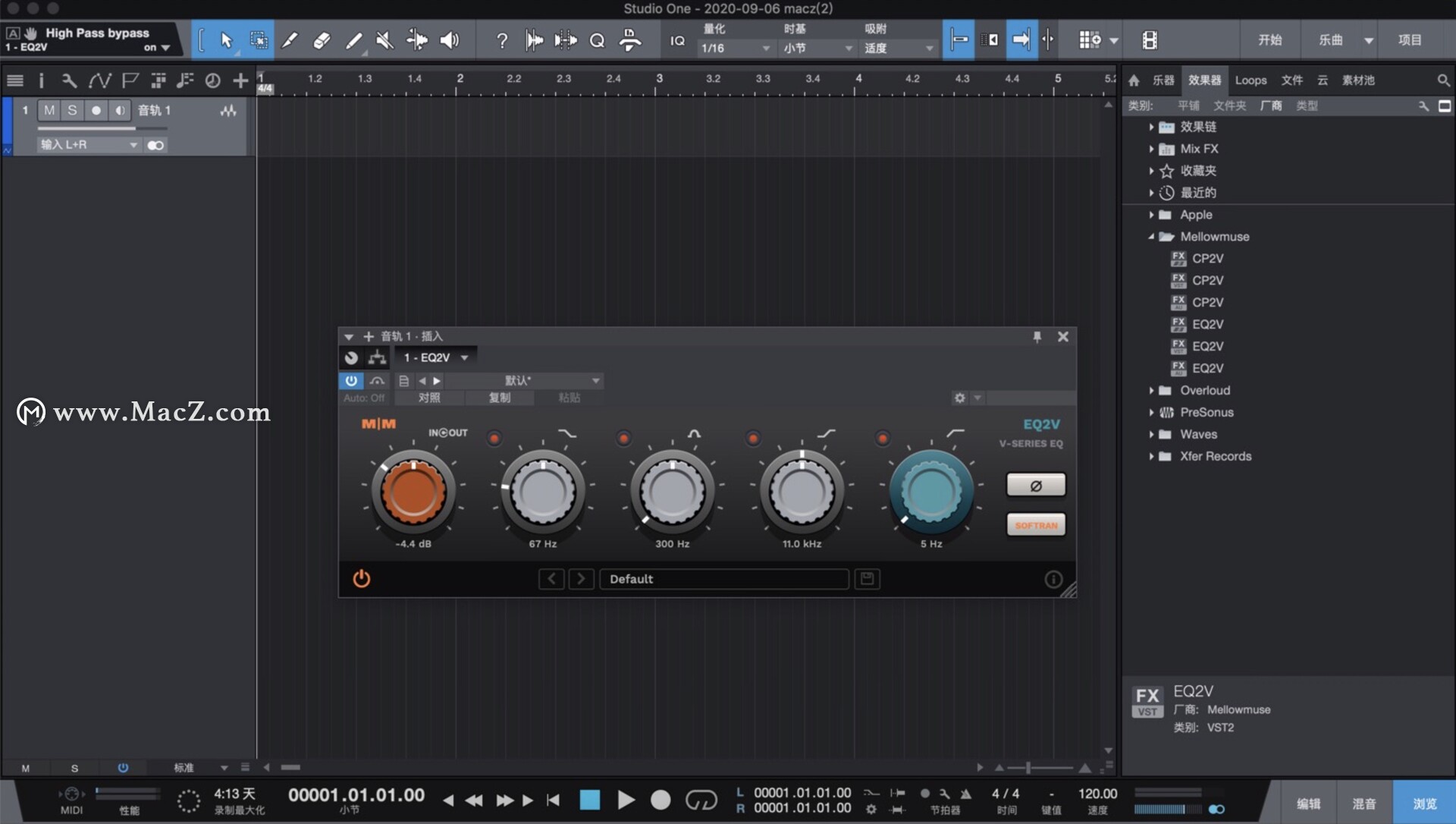Show automation curve icon
The image size is (1456, 824).
pyautogui.click(x=99, y=80)
